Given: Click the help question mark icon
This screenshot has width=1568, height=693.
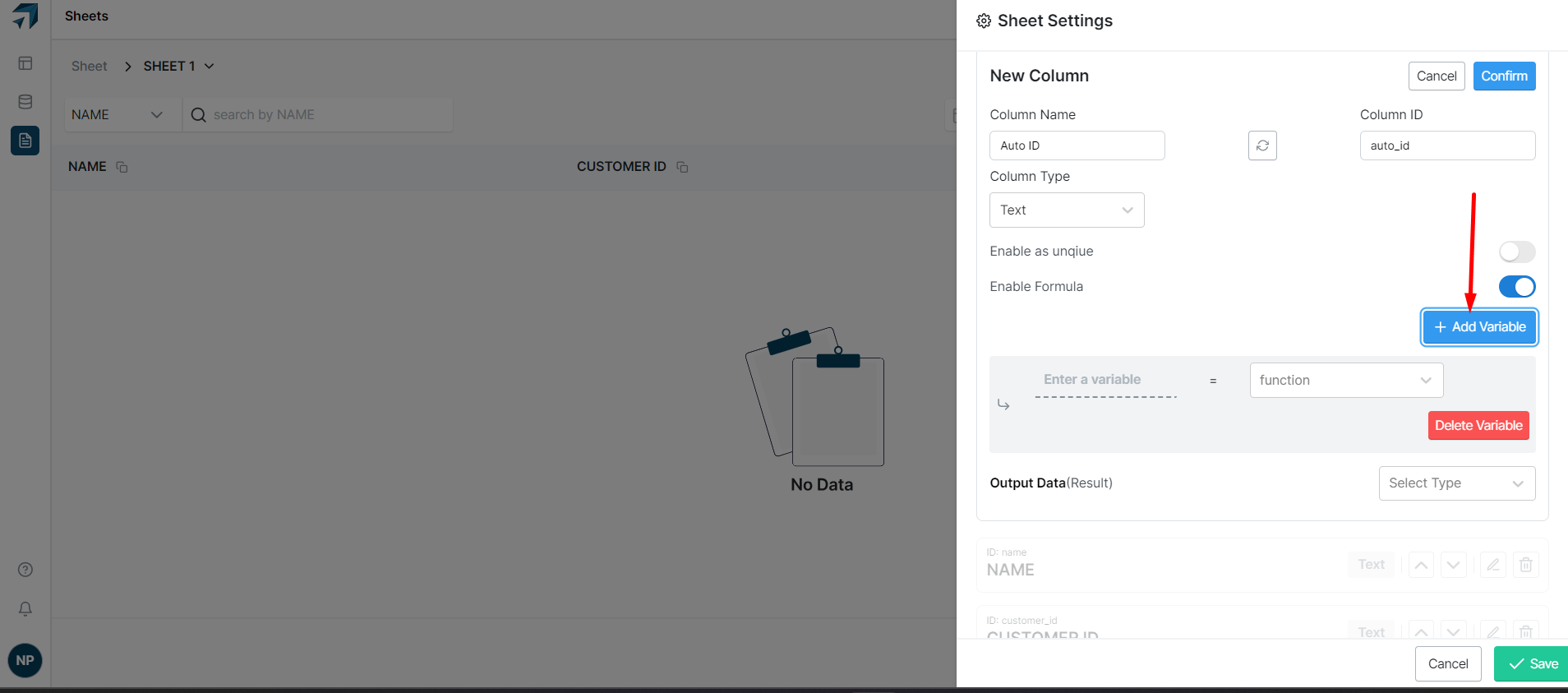Looking at the screenshot, I should (x=25, y=570).
